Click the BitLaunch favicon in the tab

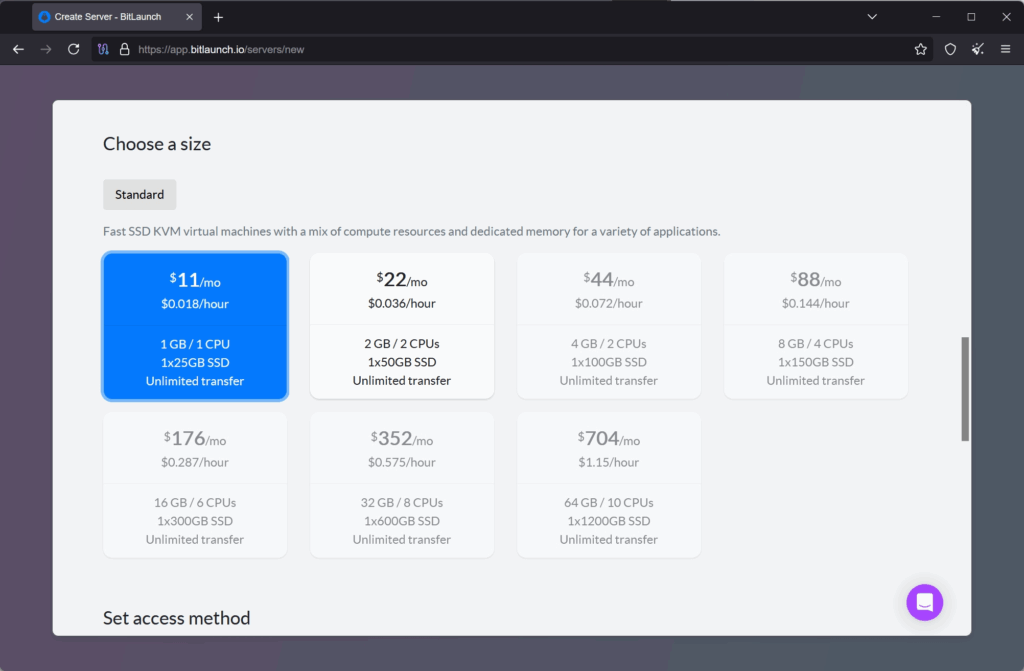pyautogui.click(x=44, y=17)
